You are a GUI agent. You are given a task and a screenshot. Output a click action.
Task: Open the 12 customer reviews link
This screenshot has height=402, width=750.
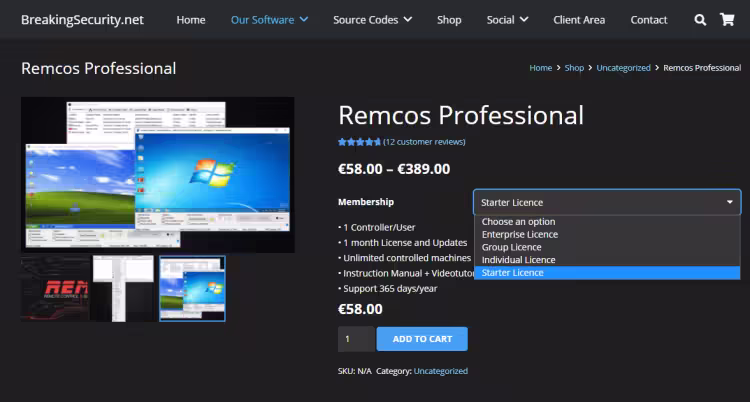(424, 142)
